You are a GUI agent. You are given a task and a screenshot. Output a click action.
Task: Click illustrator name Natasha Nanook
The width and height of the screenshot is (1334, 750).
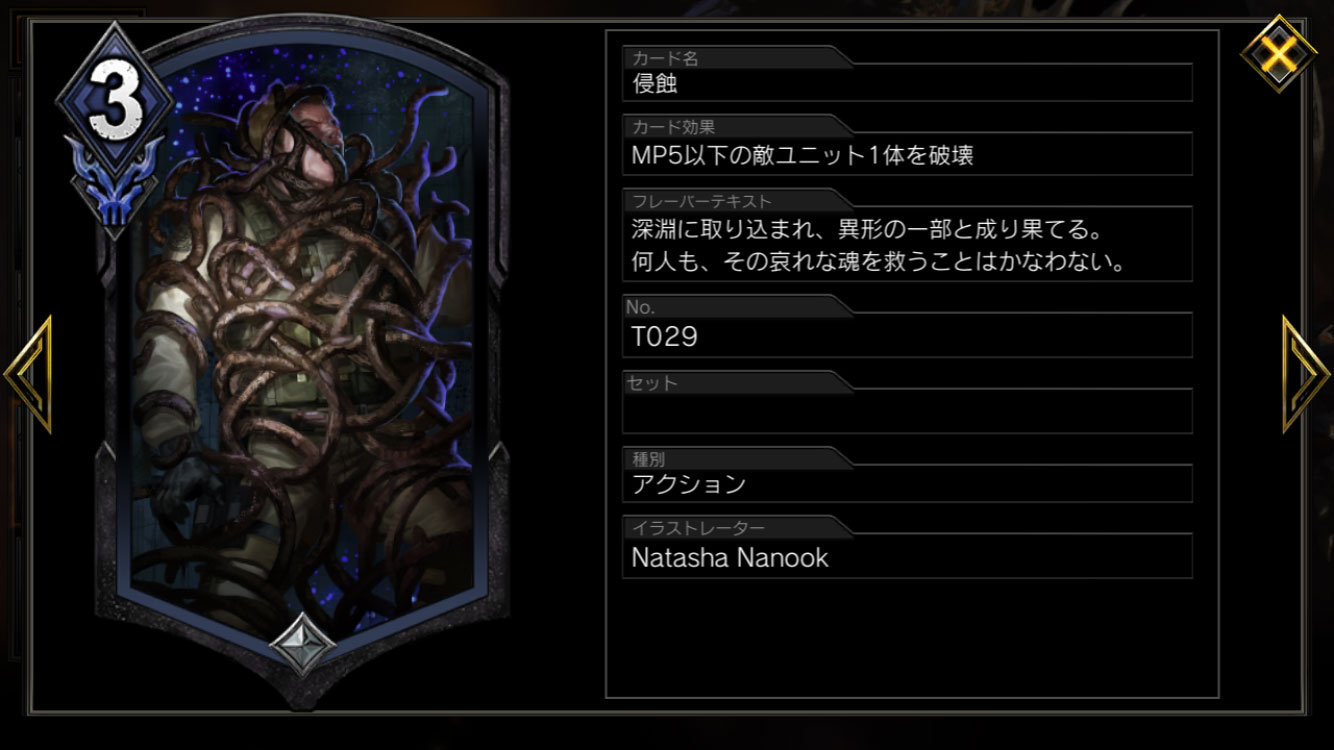(x=730, y=558)
